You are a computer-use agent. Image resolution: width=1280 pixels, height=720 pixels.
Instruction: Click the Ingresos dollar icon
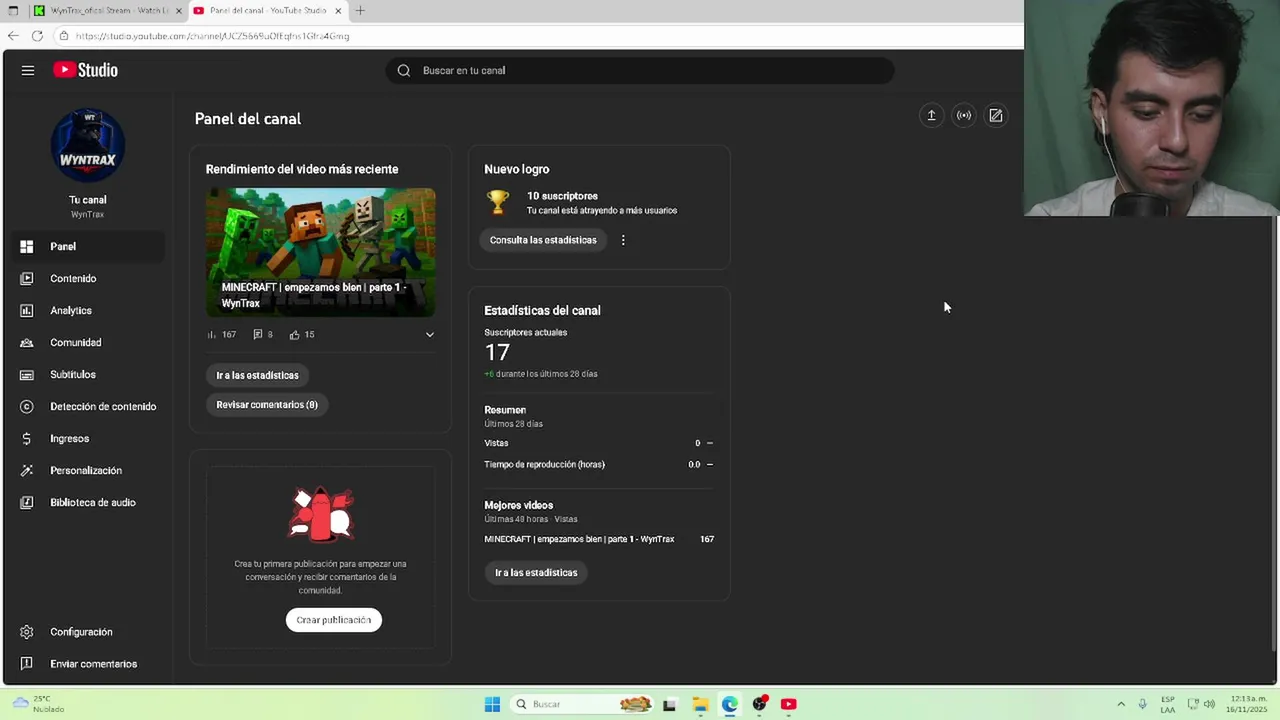pos(27,438)
